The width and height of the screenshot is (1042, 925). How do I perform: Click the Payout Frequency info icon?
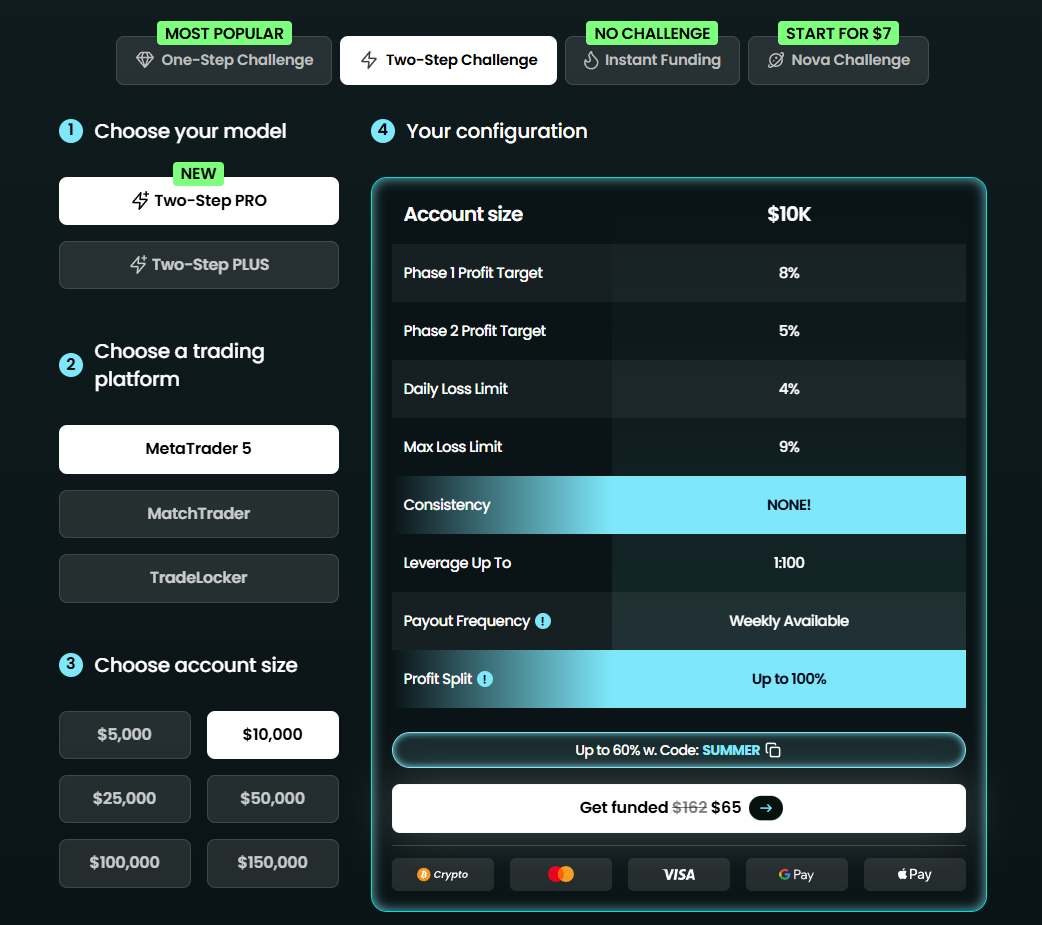pos(543,621)
